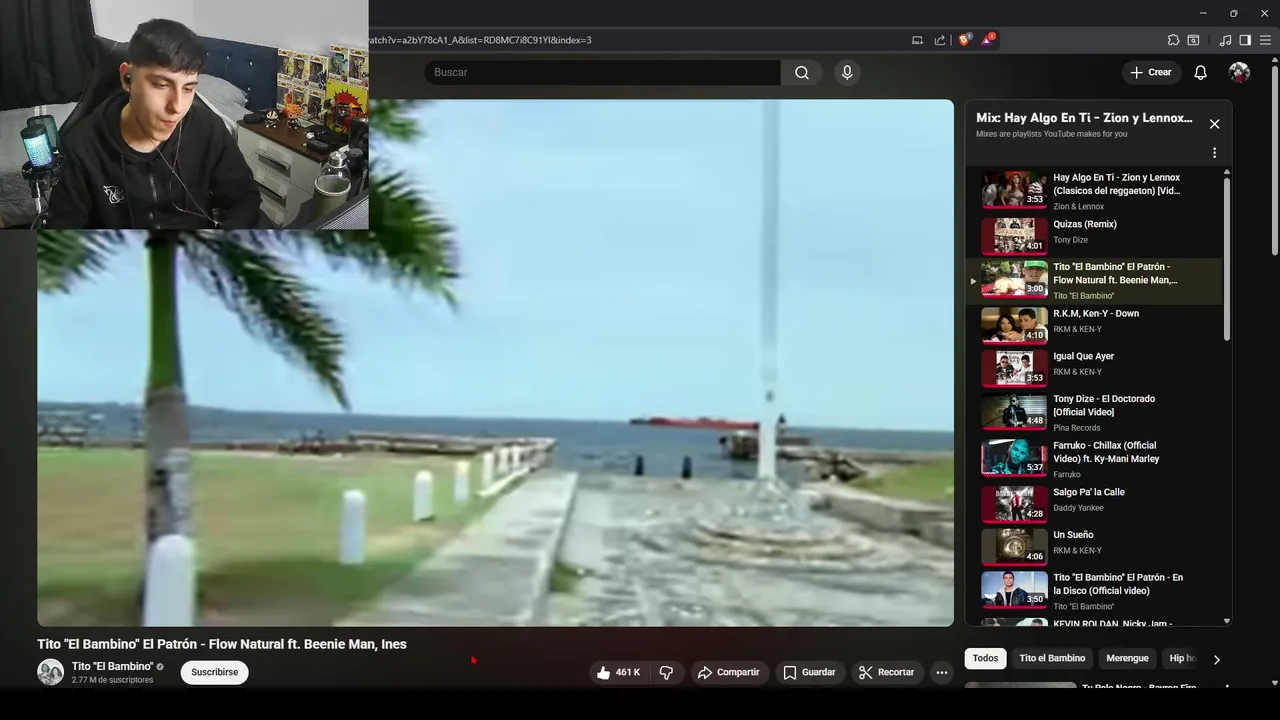Open Farruko - Chillax thumbnail
Viewport: 1280px width, 720px height.
click(1014, 457)
